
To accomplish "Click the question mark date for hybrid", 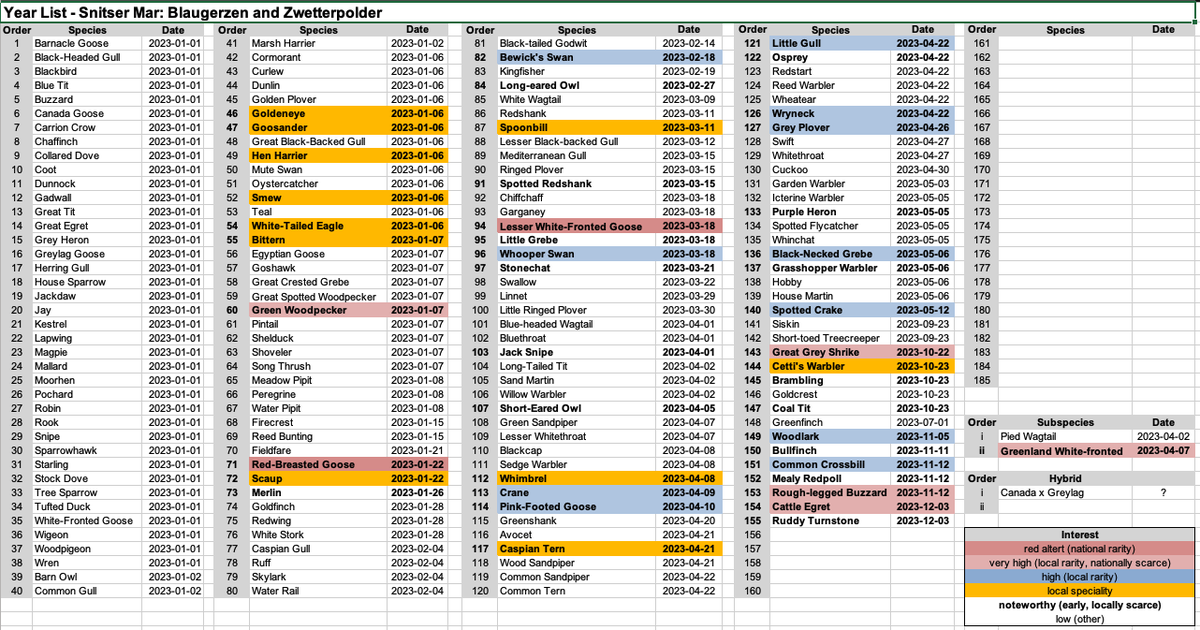I will click(1163, 492).
